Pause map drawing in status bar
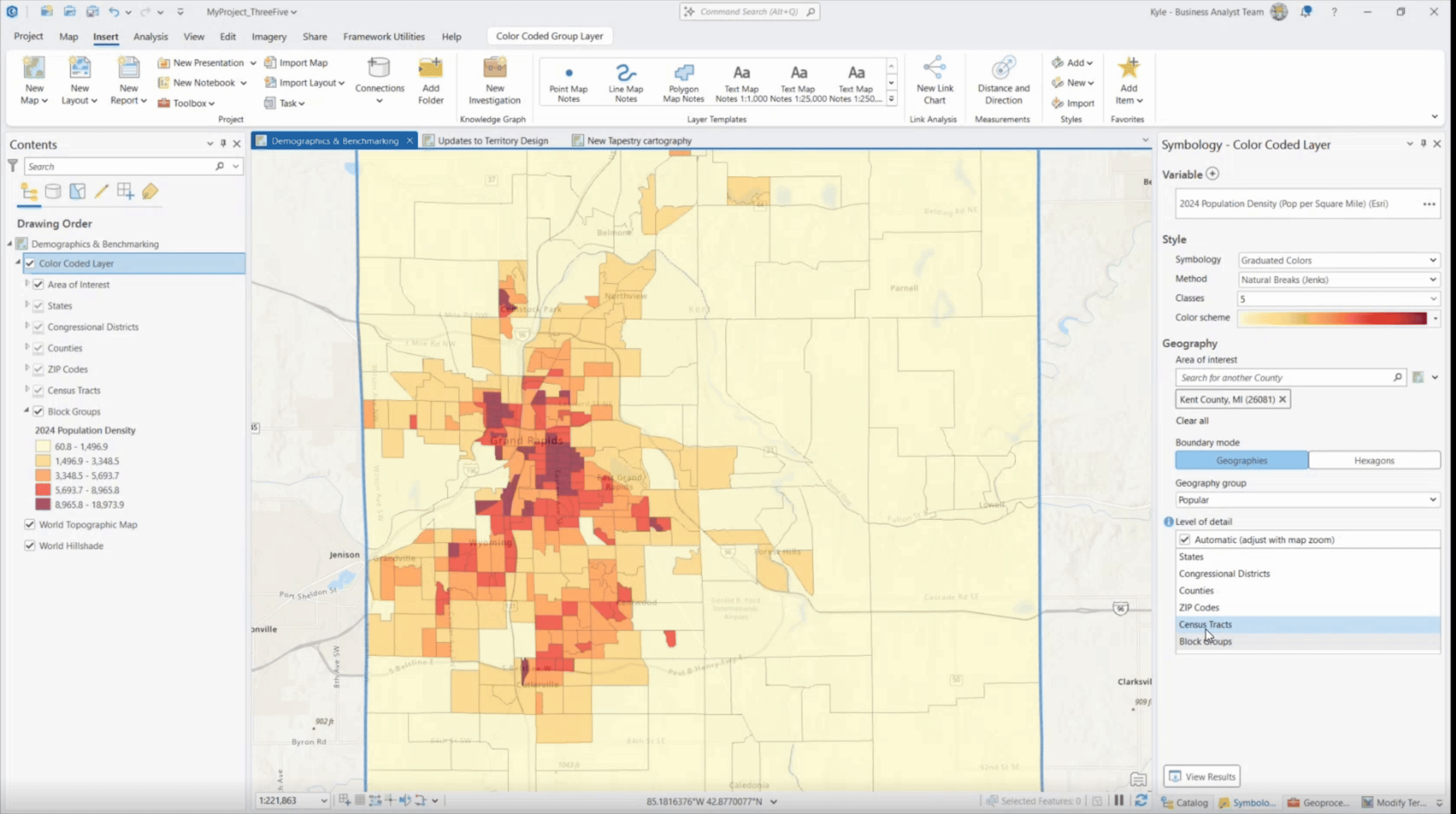 (1119, 801)
